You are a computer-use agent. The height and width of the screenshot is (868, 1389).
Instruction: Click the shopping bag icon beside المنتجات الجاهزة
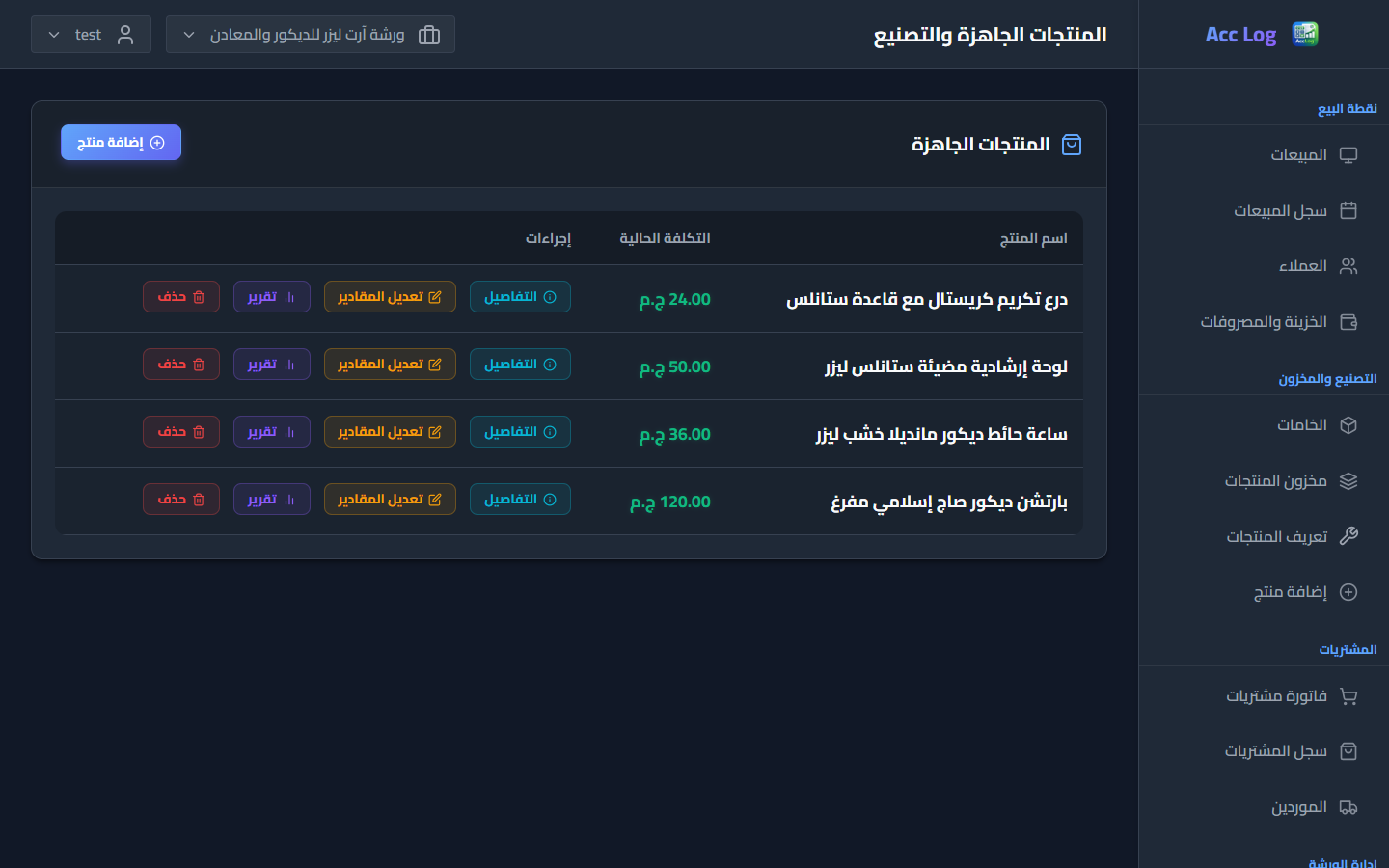(x=1072, y=145)
